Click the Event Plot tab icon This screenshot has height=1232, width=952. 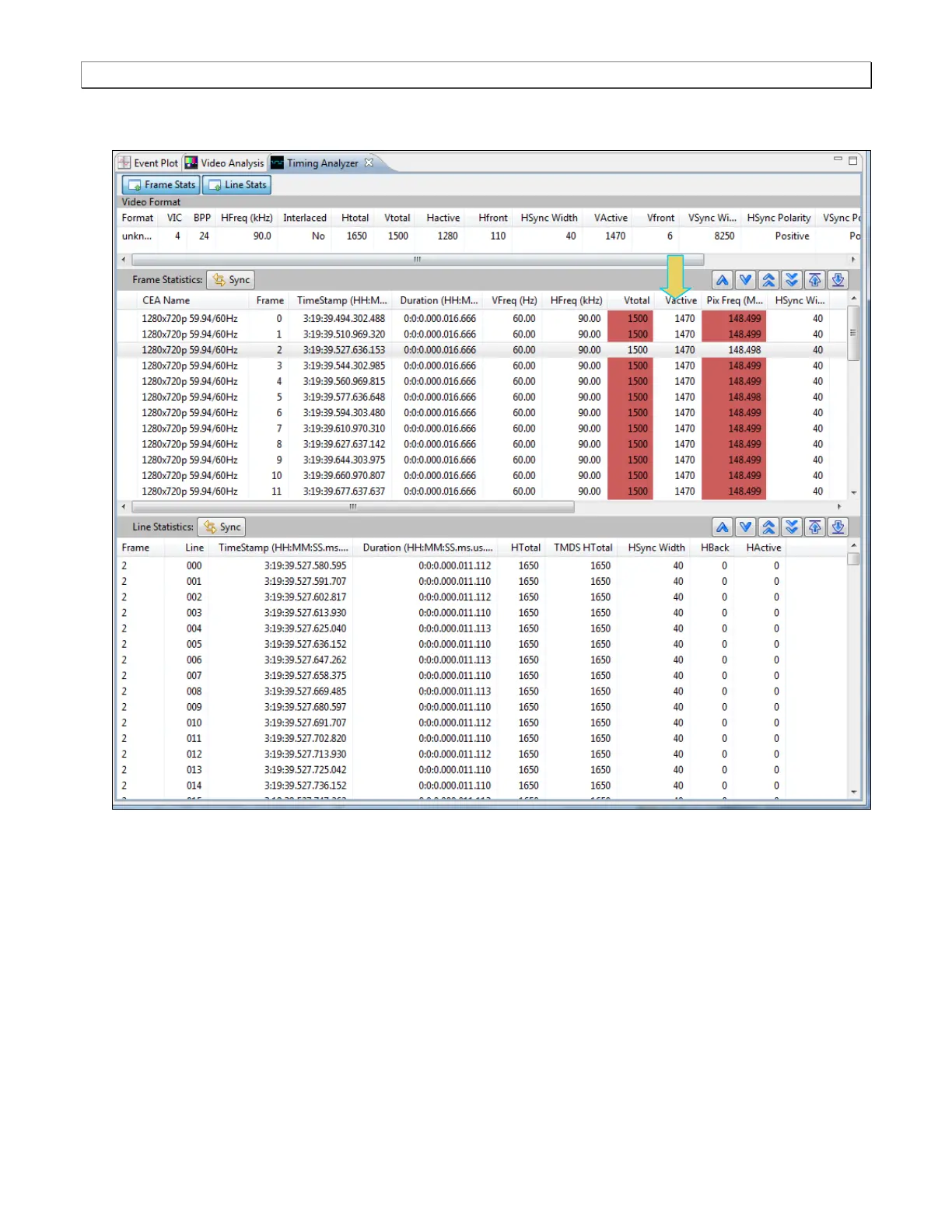(124, 163)
